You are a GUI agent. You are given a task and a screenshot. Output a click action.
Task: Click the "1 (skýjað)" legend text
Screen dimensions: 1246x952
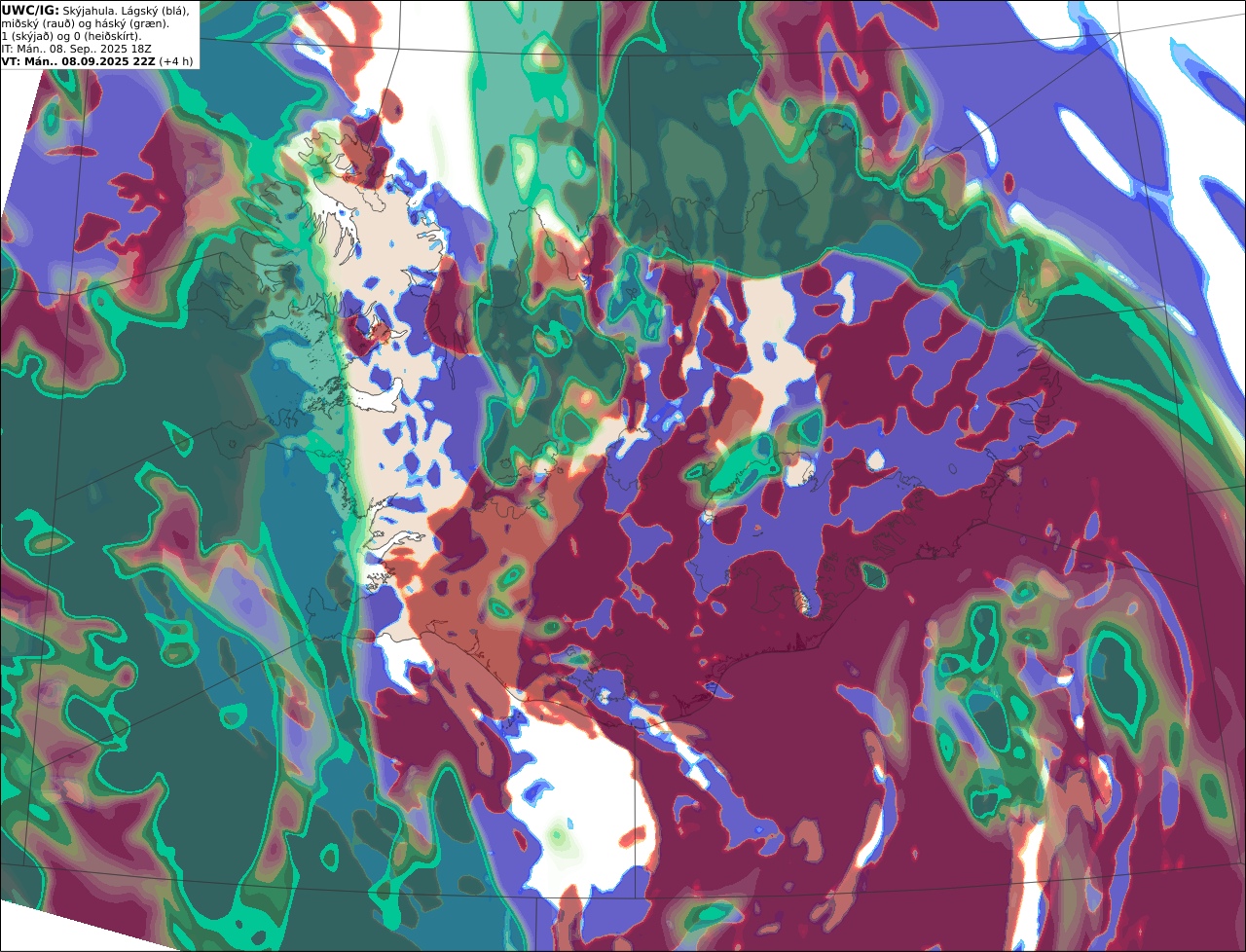click(x=27, y=37)
